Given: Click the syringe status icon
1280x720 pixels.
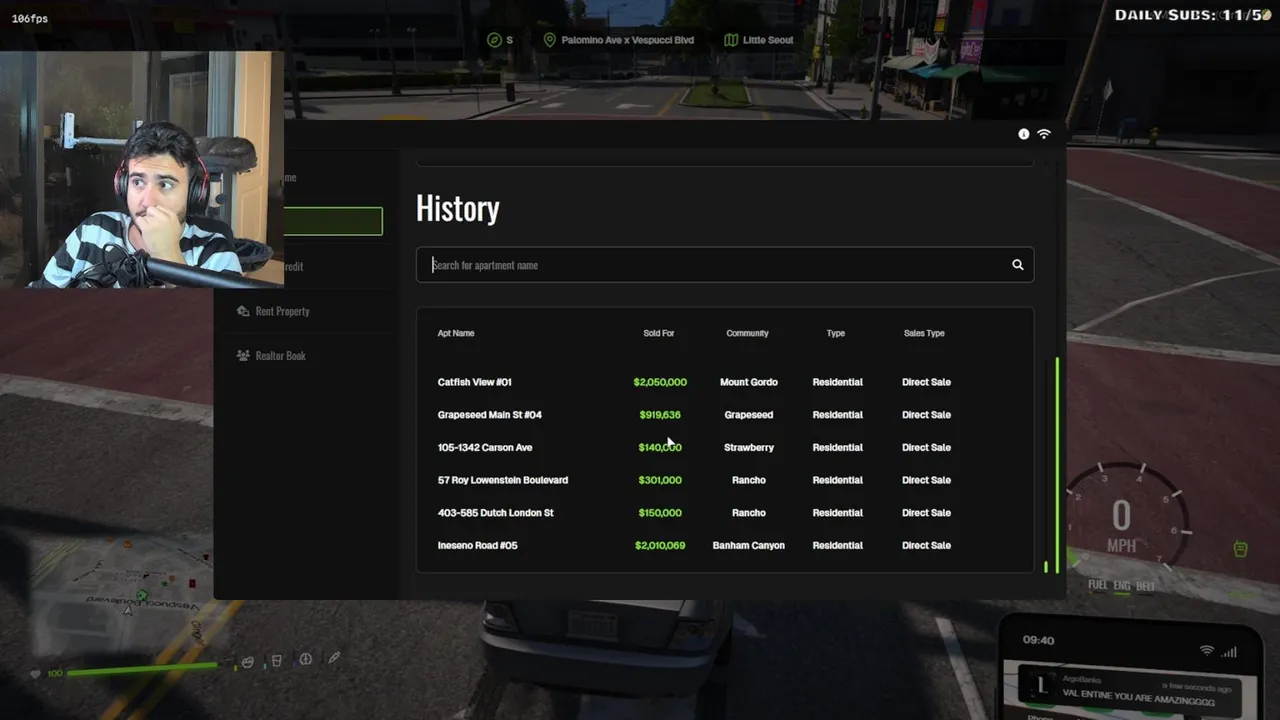Looking at the screenshot, I should [x=334, y=658].
